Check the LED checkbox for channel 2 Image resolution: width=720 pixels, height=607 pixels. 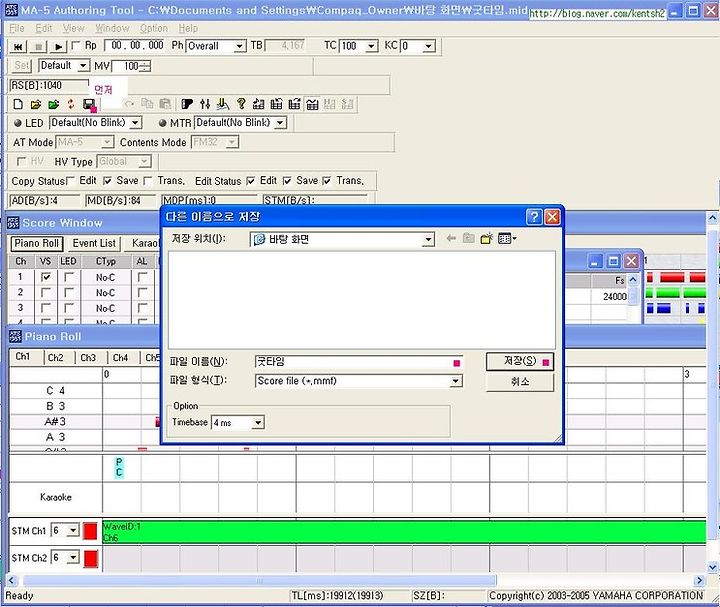[69, 292]
